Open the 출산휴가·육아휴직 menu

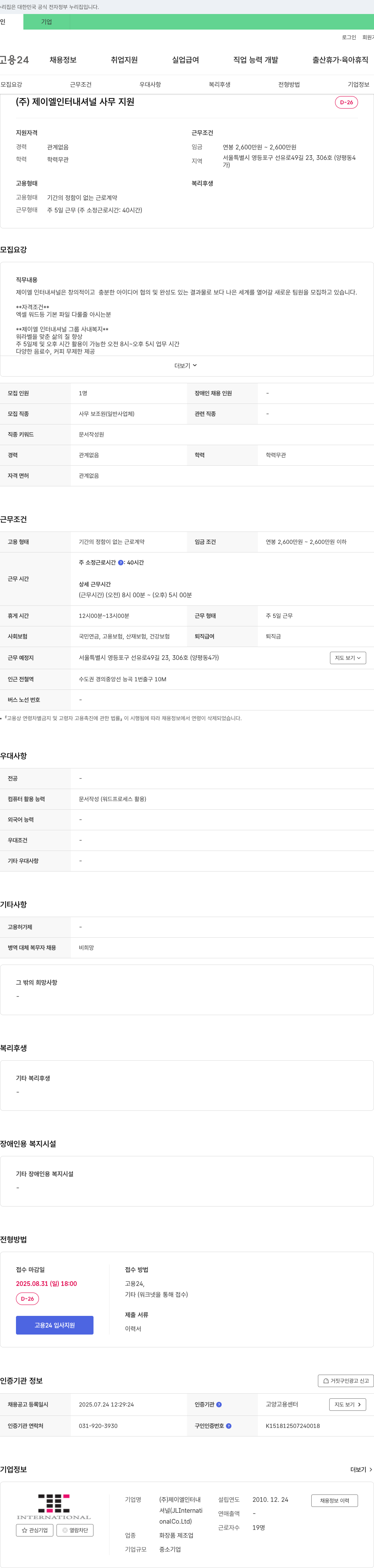pyautogui.click(x=340, y=60)
